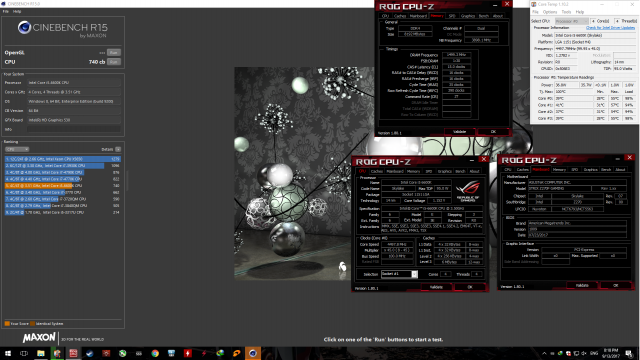640x360 pixels.
Task: Click the rendered Cinebench scene image
Action: [293, 173]
